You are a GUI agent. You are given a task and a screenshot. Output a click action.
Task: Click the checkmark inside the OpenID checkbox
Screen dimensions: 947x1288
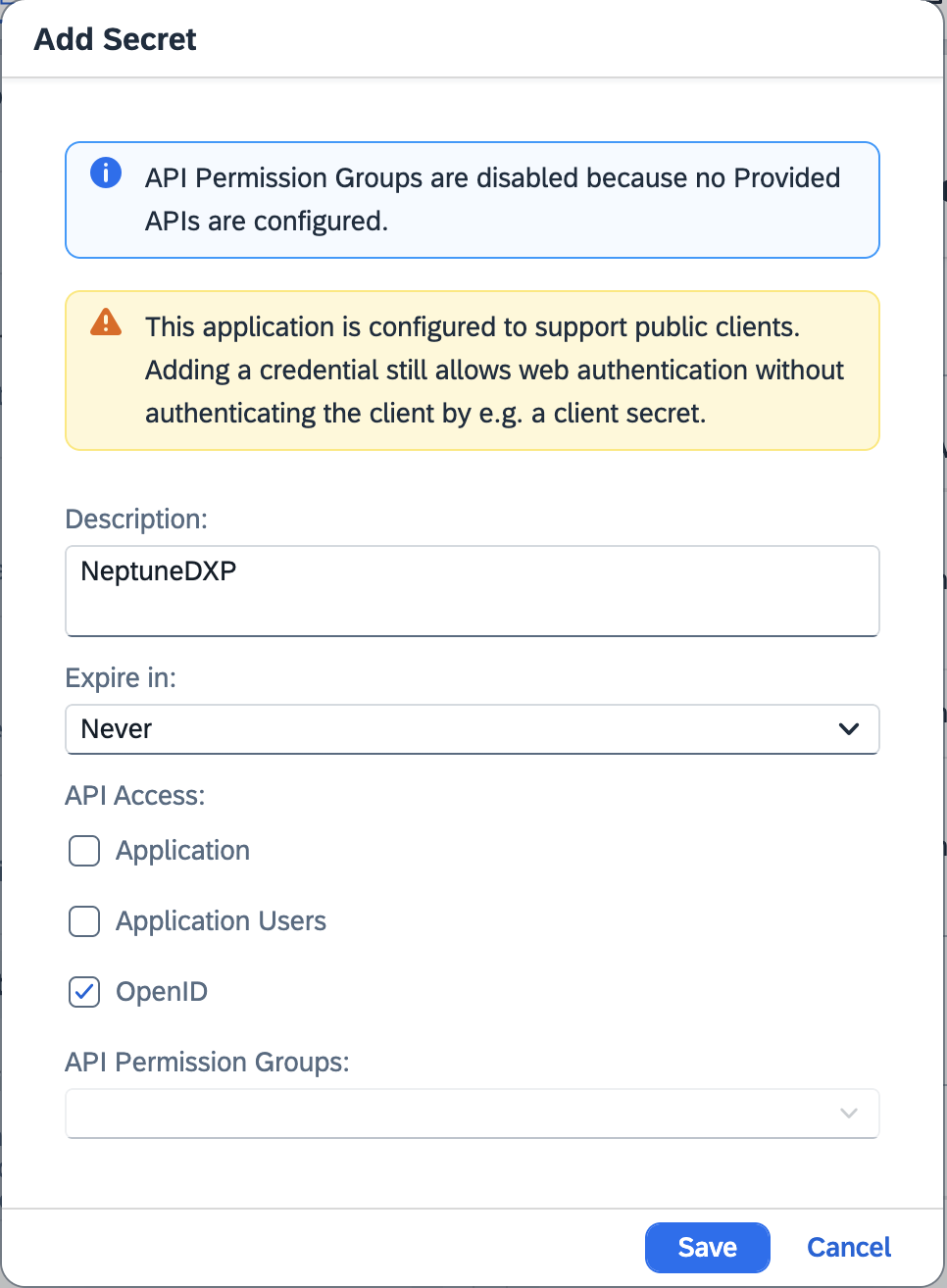(84, 992)
